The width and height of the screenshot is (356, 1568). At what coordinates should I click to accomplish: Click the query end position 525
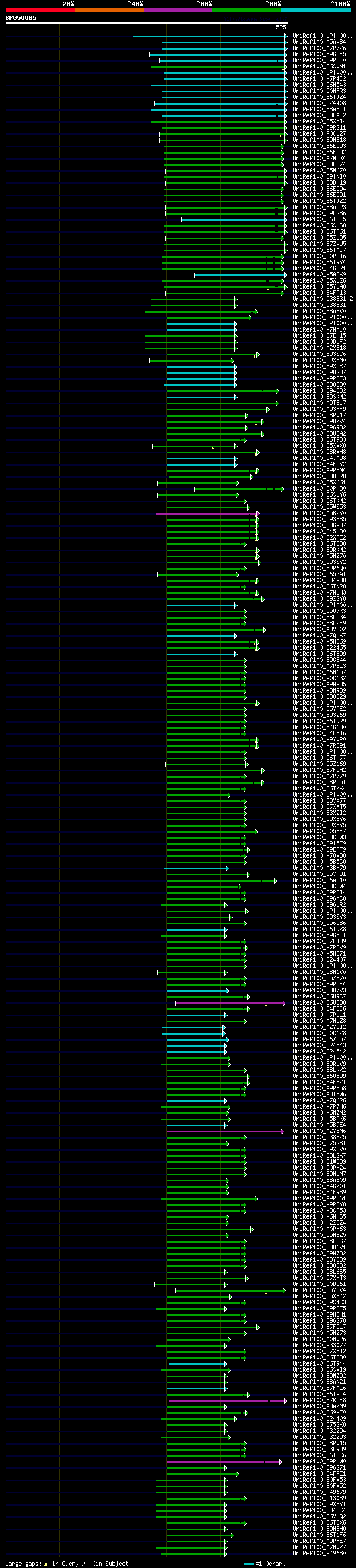280,27
